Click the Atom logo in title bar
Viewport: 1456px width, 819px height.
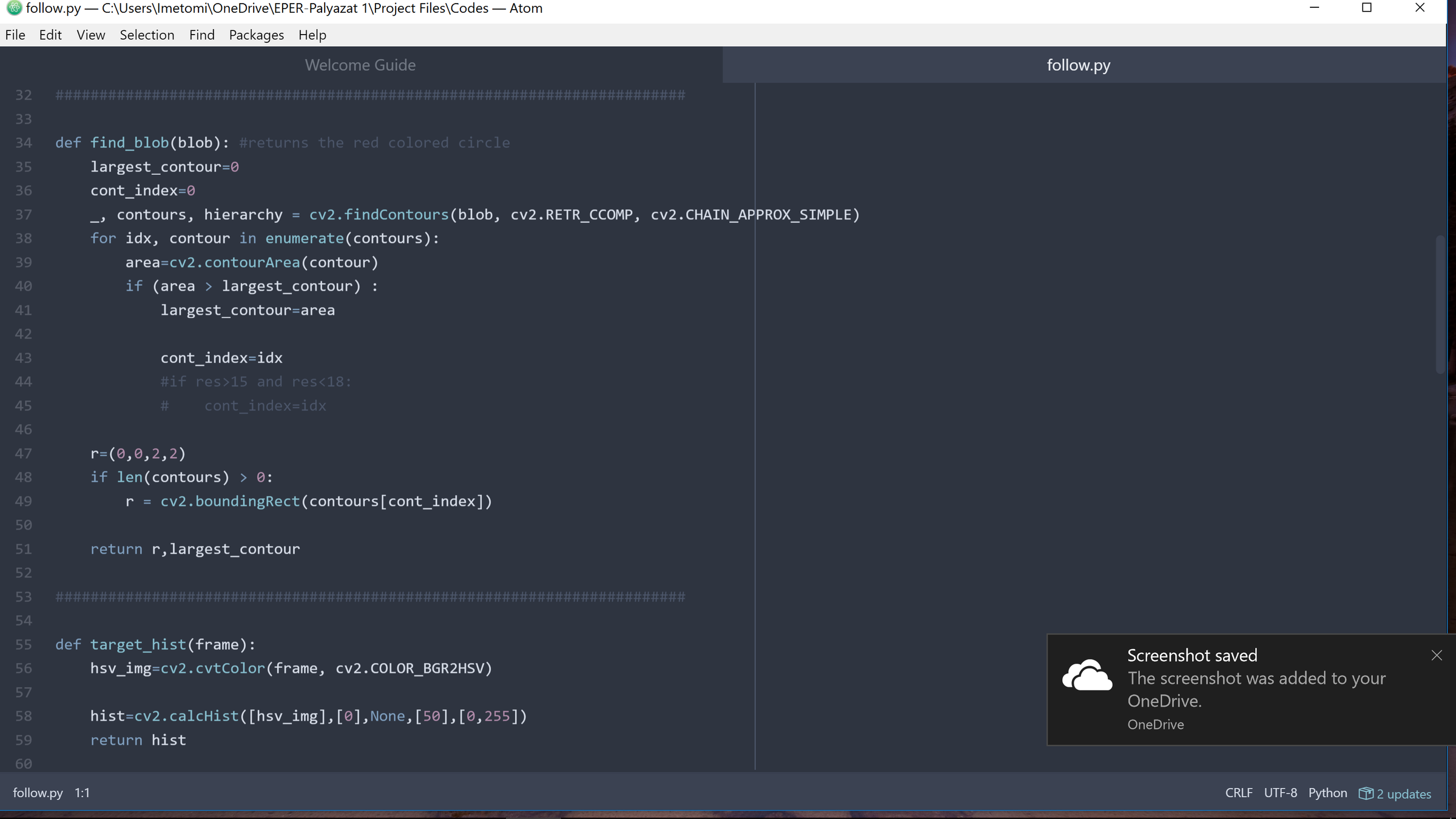pos(13,8)
